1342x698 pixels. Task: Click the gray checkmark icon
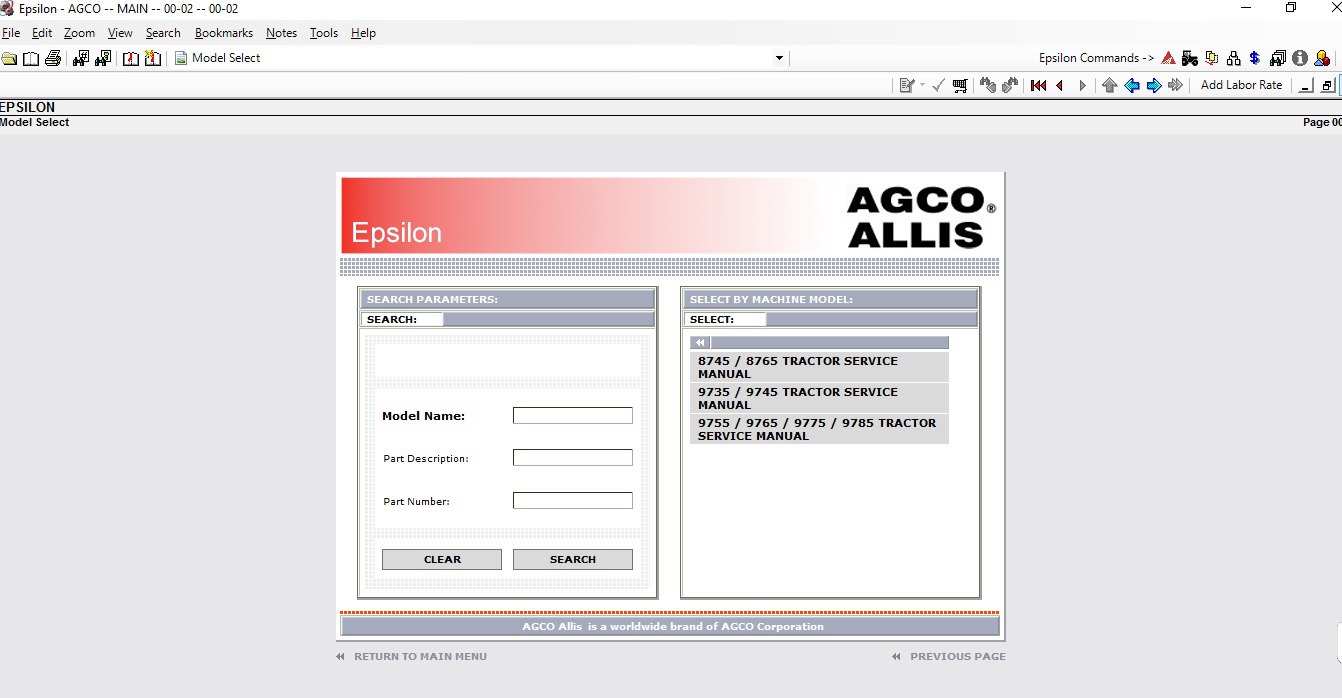(938, 85)
